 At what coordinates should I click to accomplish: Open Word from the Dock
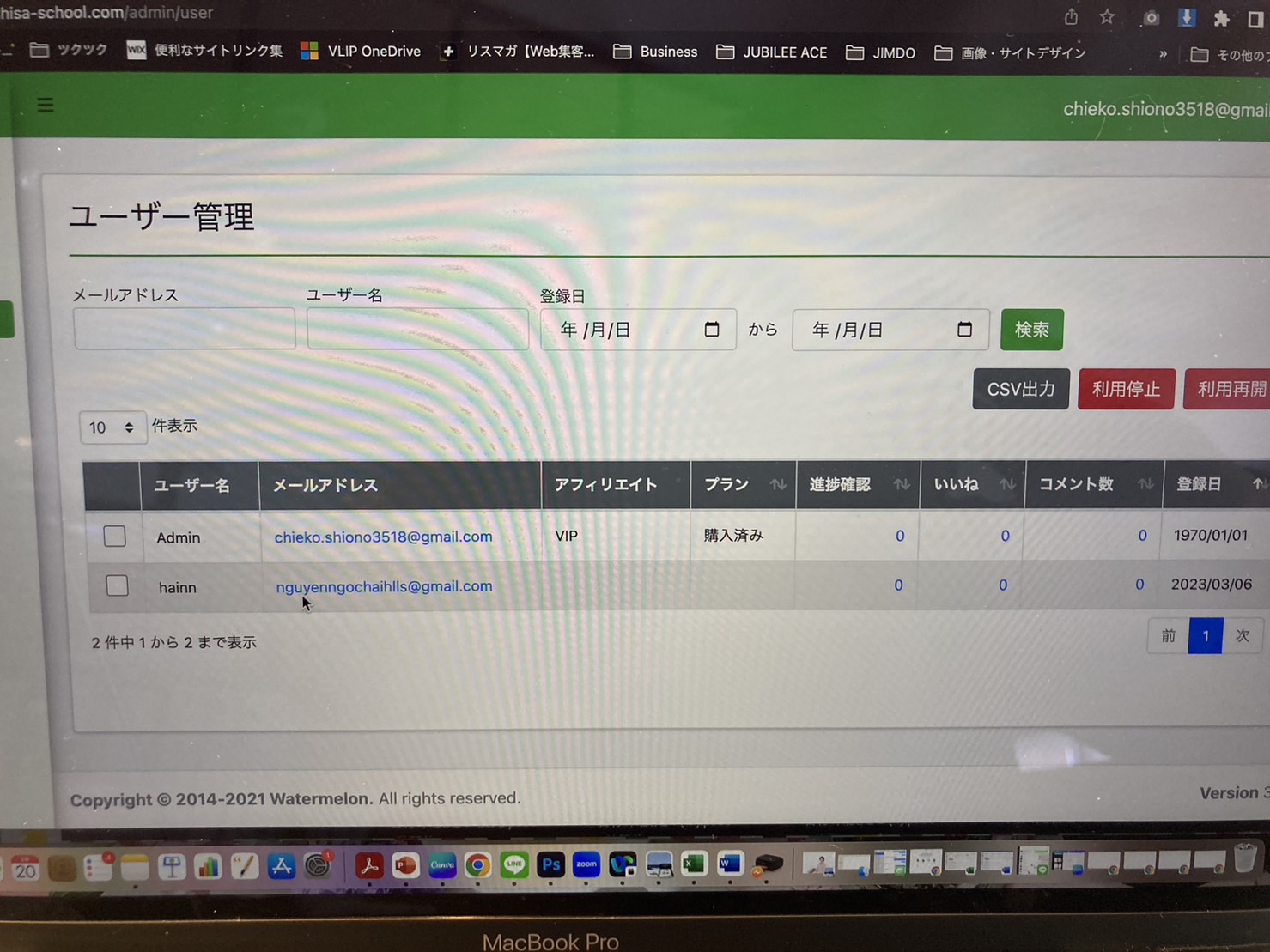[x=730, y=864]
